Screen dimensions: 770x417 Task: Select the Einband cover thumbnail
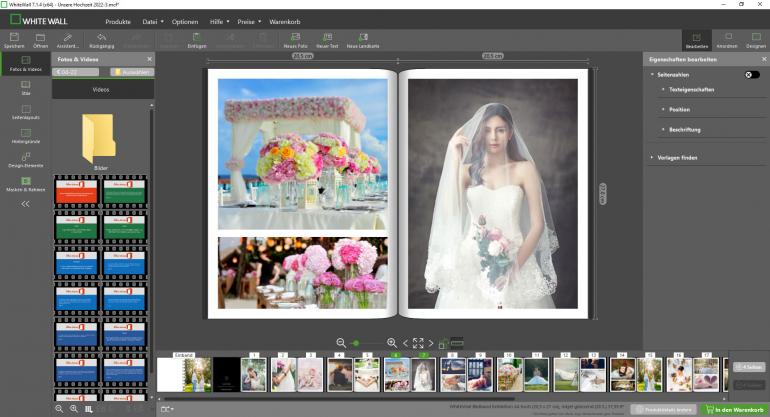coord(184,375)
